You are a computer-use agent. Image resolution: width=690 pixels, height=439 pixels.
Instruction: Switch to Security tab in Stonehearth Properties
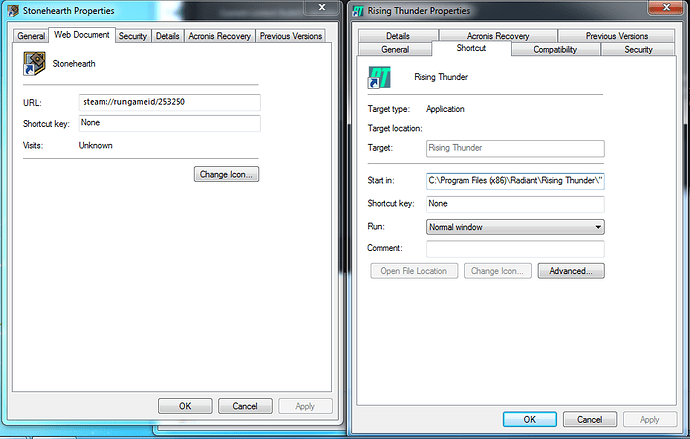click(132, 36)
